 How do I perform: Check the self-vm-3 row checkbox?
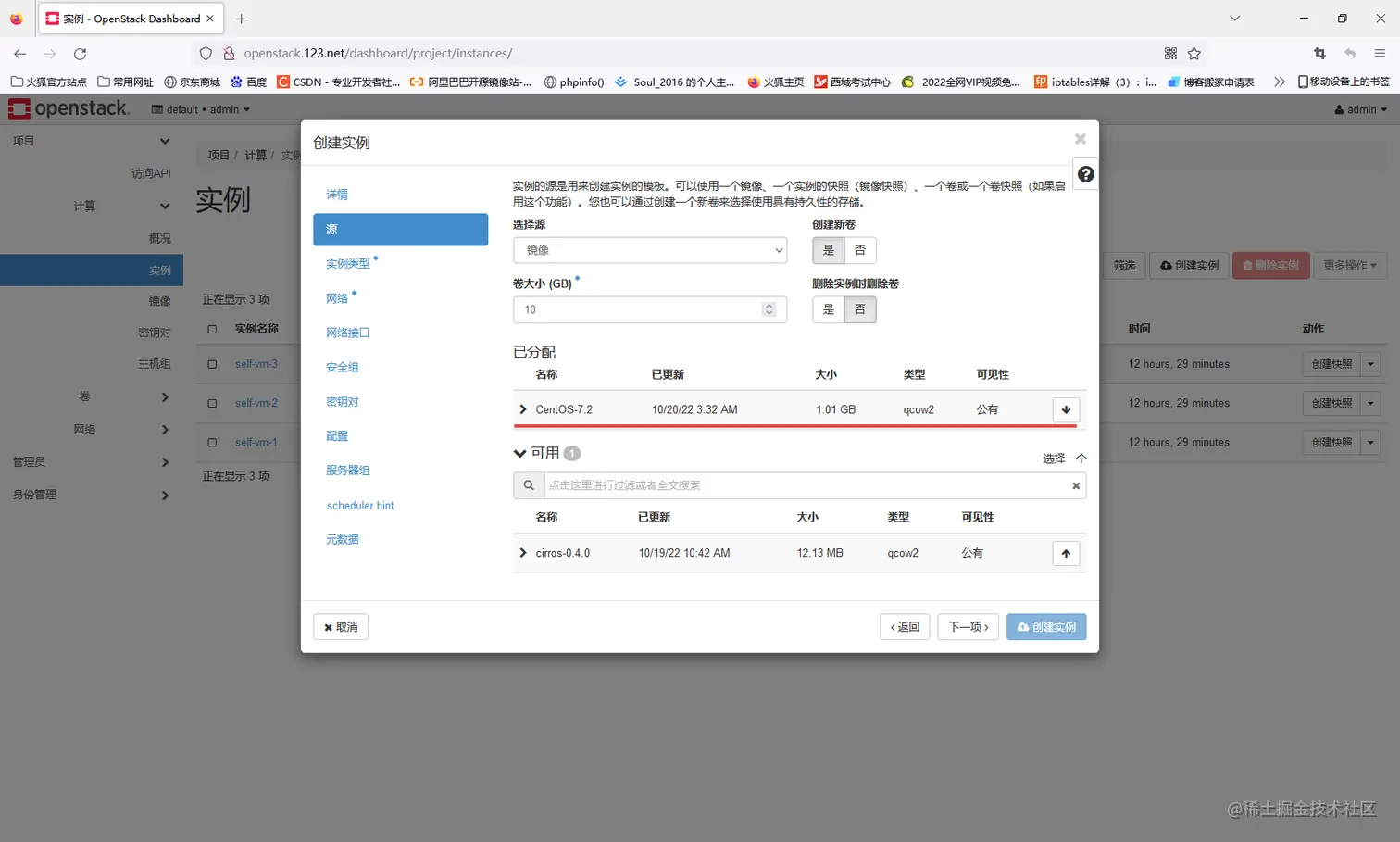pyautogui.click(x=212, y=364)
